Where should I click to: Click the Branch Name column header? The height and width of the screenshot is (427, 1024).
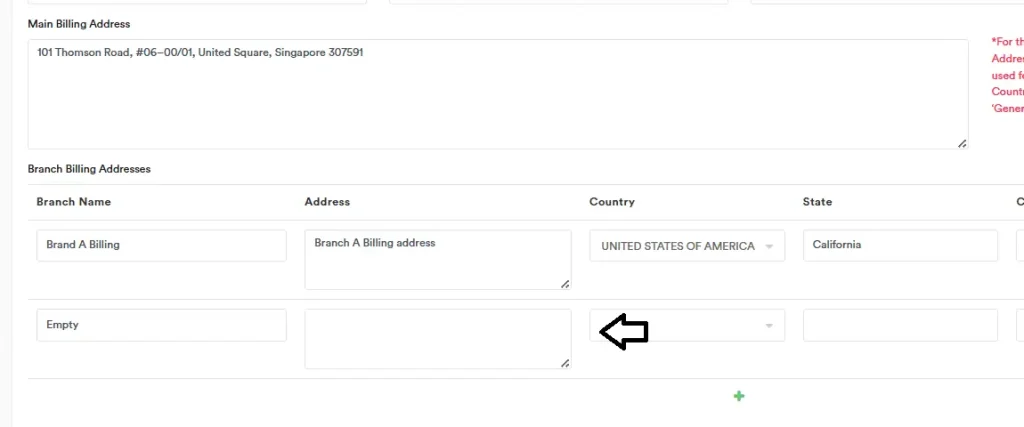(73, 202)
